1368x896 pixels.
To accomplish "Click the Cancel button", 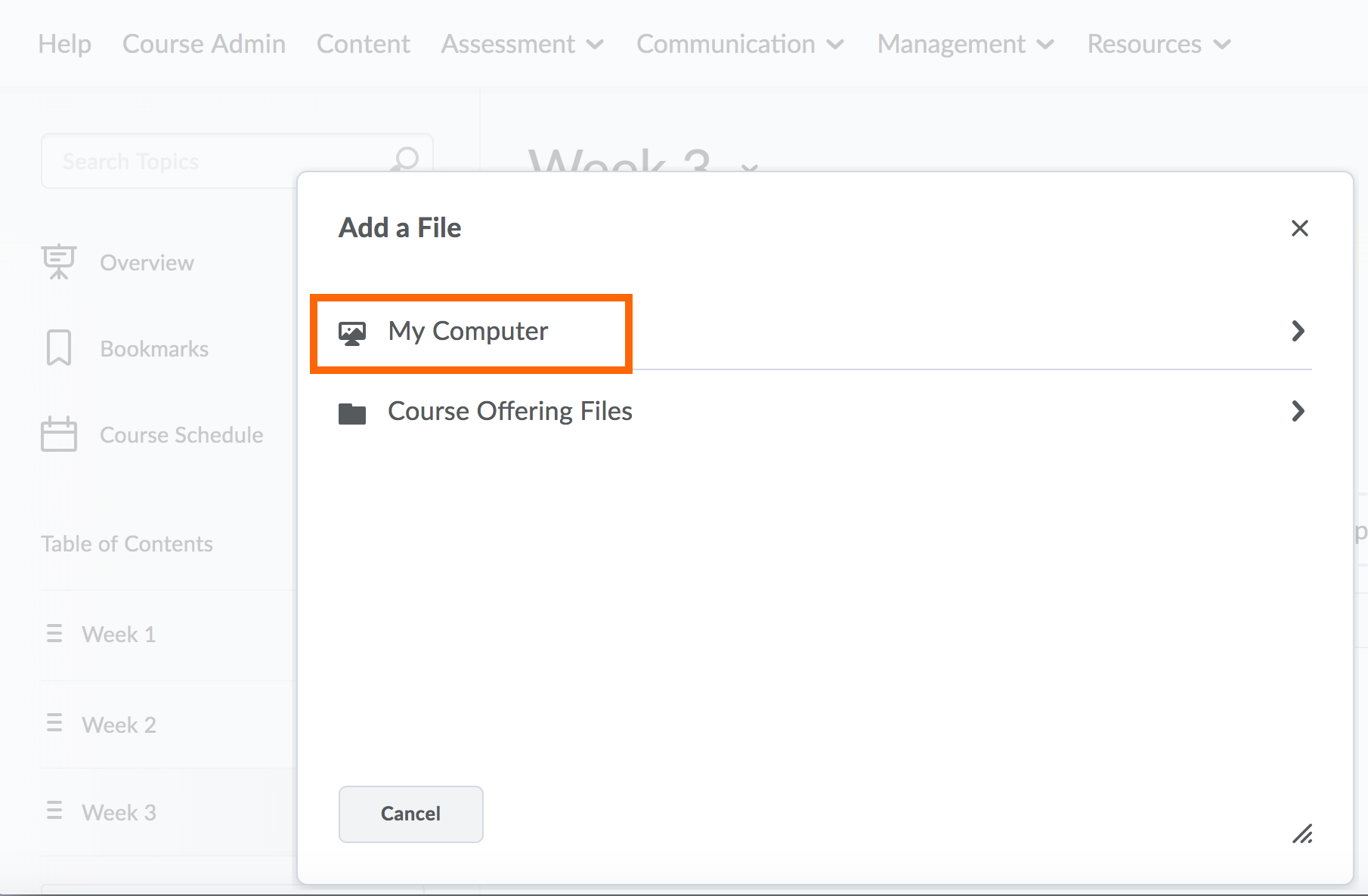I will point(410,814).
